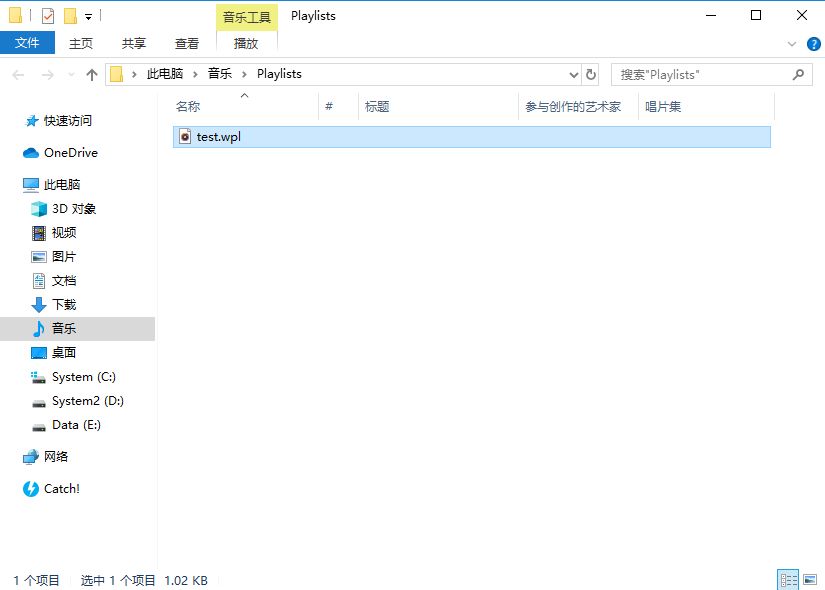Click the search magnifier icon
Image resolution: width=825 pixels, height=590 pixels.
799,74
